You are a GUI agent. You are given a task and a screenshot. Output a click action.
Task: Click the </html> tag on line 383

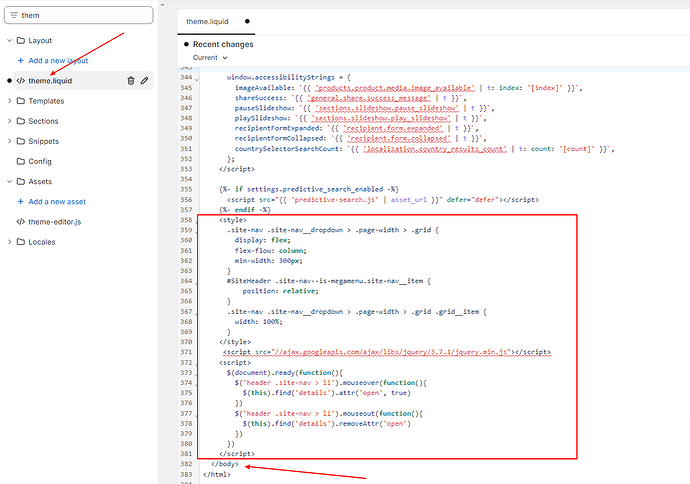tap(217, 474)
